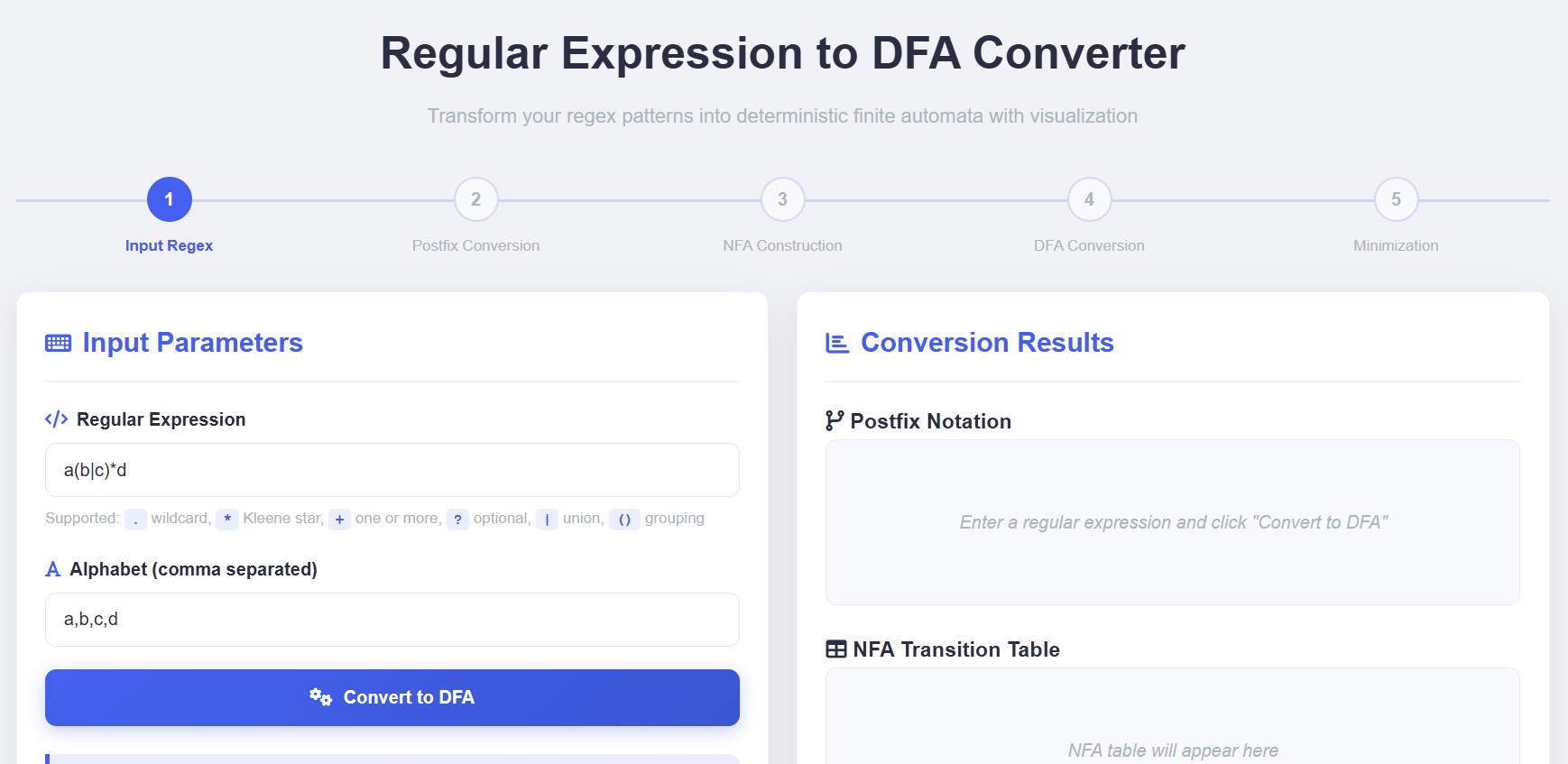This screenshot has height=764, width=1568.
Task: Jump to step 3 NFA Construction
Action: (782, 199)
